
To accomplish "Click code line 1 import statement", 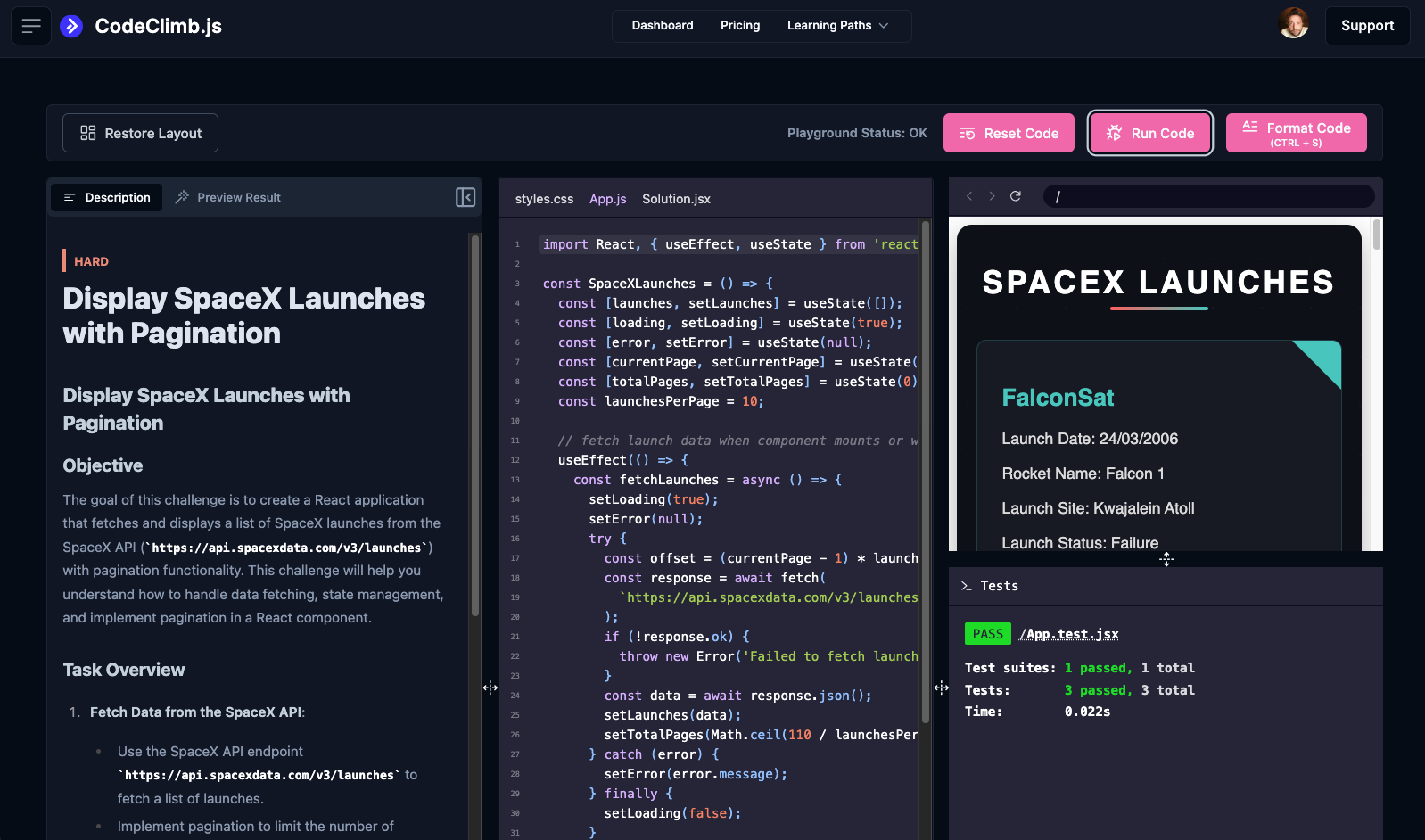I will (x=729, y=244).
